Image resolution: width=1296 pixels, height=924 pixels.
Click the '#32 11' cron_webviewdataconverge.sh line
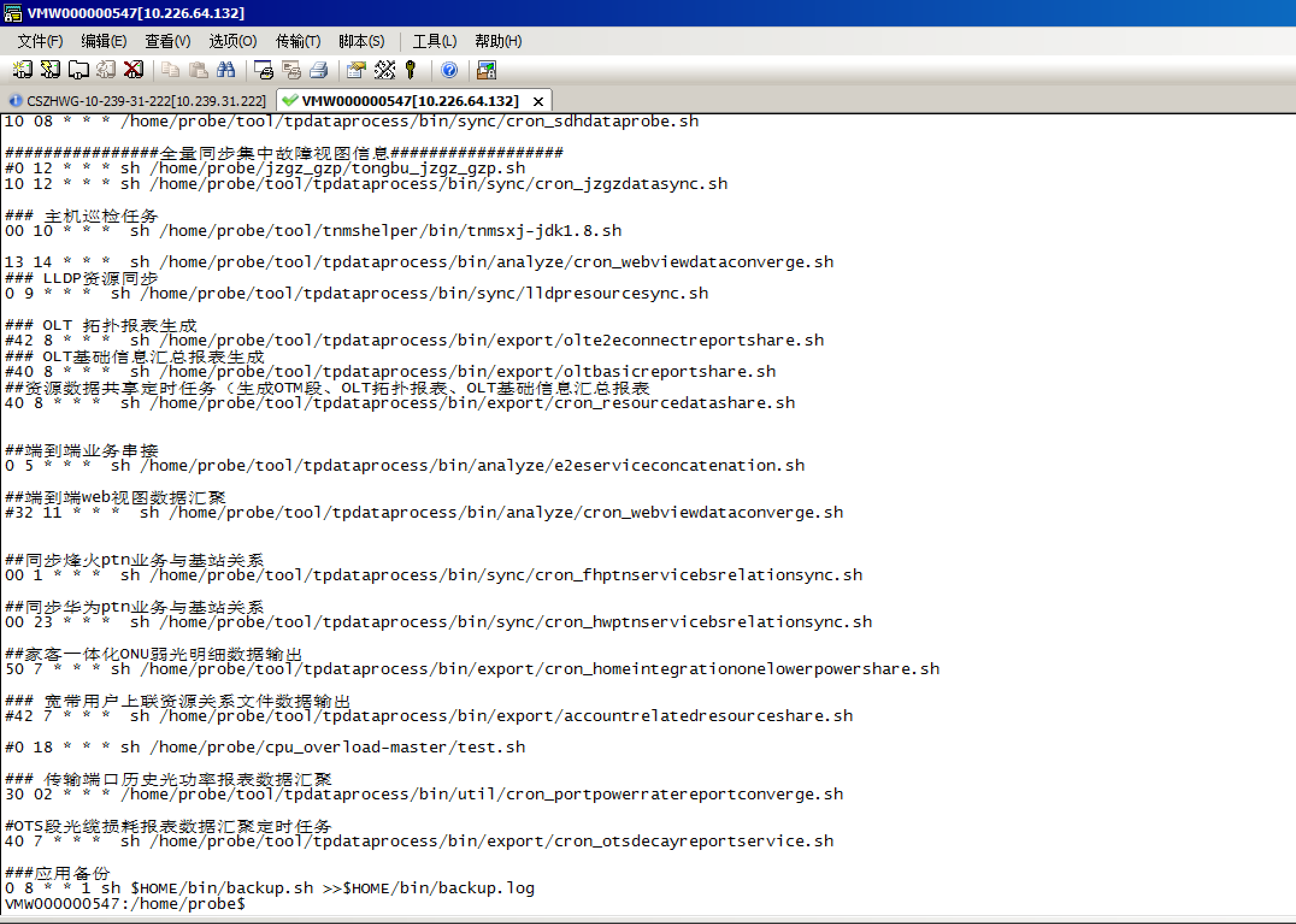pos(424,512)
